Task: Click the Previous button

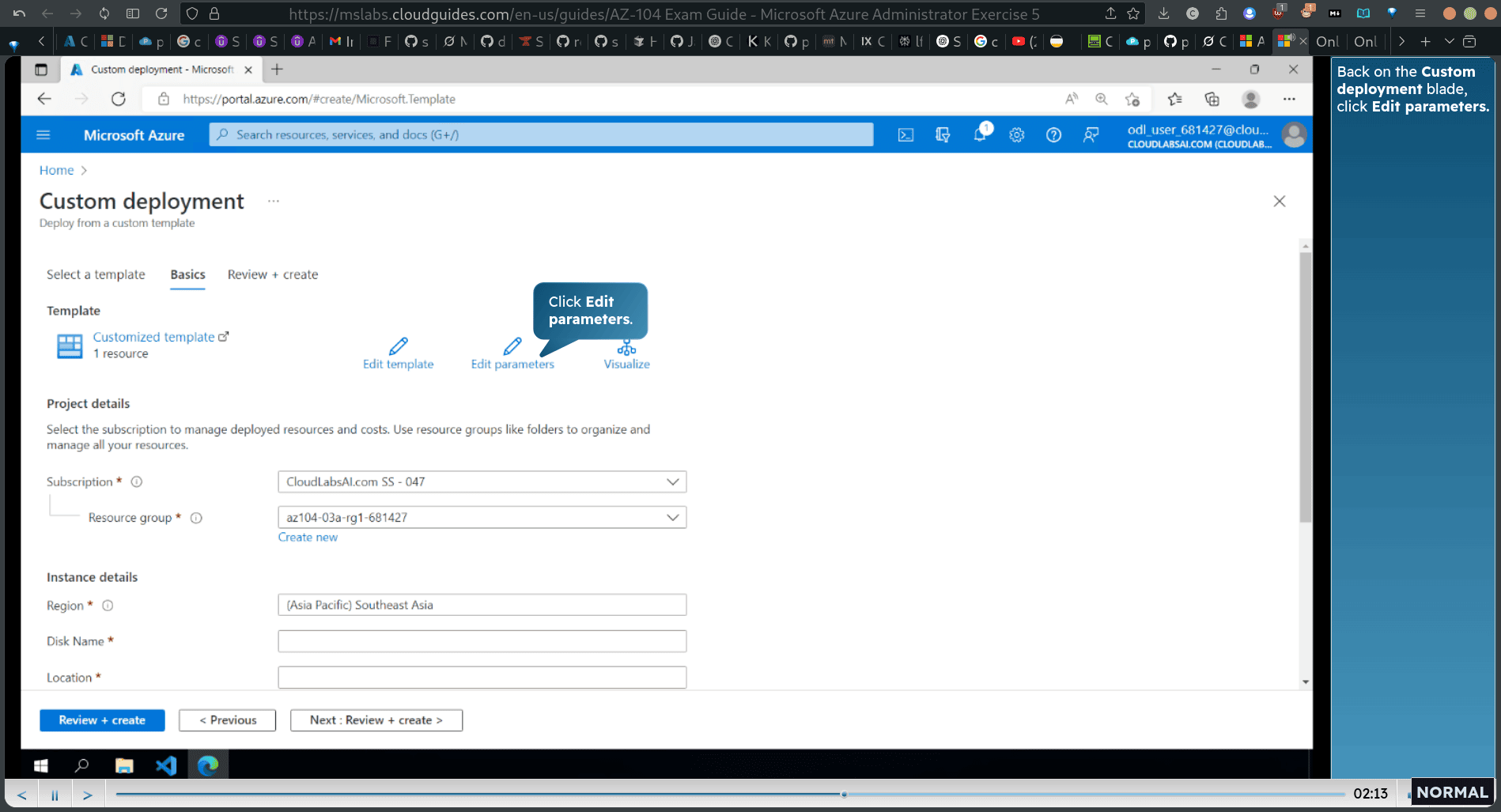Action: [x=227, y=720]
